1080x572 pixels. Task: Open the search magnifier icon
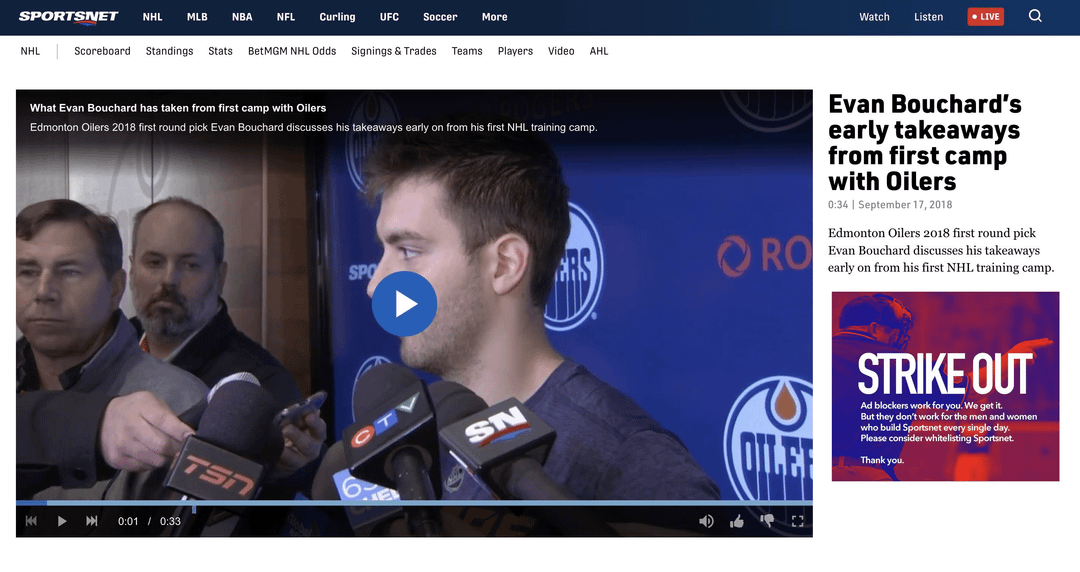coord(1035,16)
